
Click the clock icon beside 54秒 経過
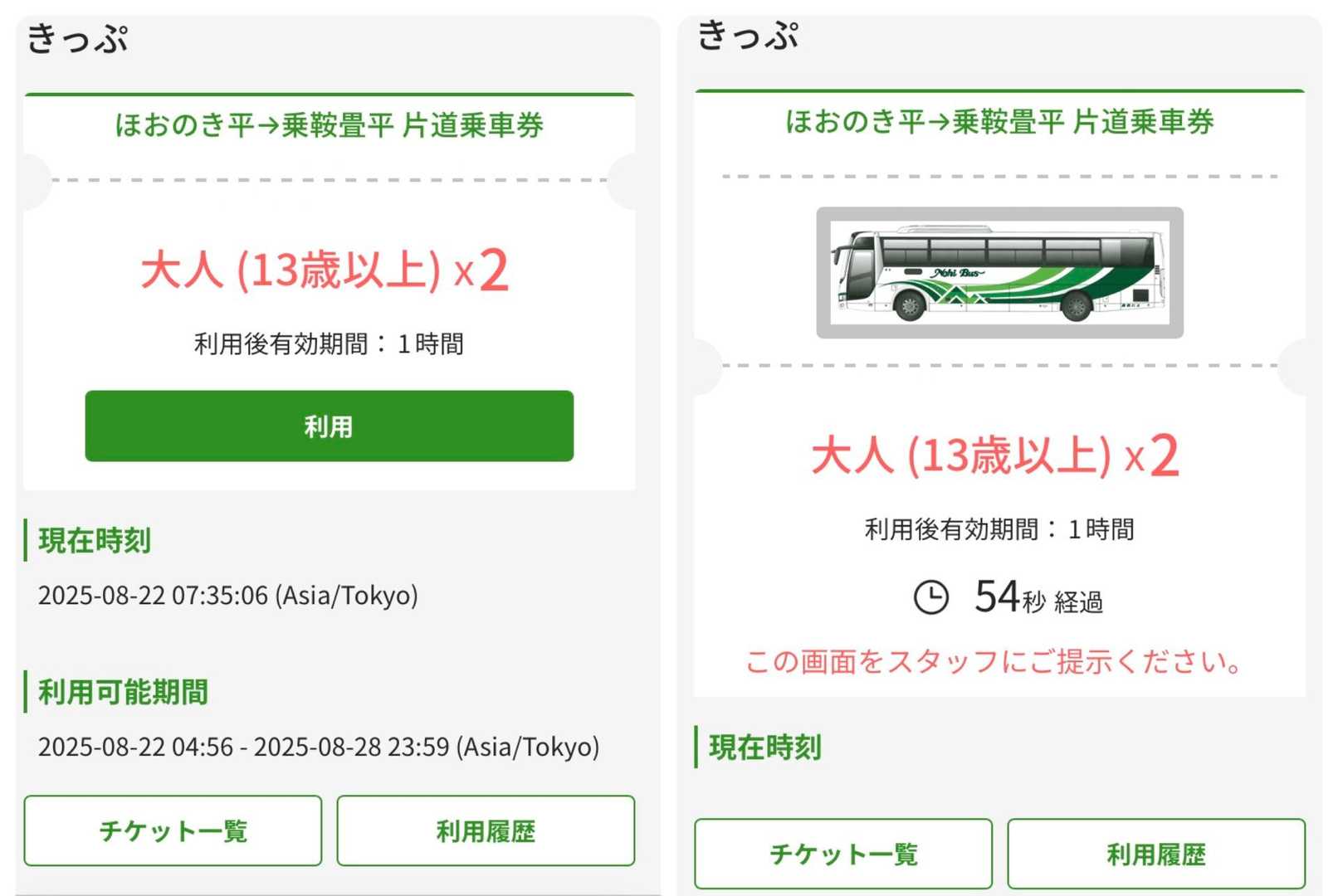(x=930, y=597)
